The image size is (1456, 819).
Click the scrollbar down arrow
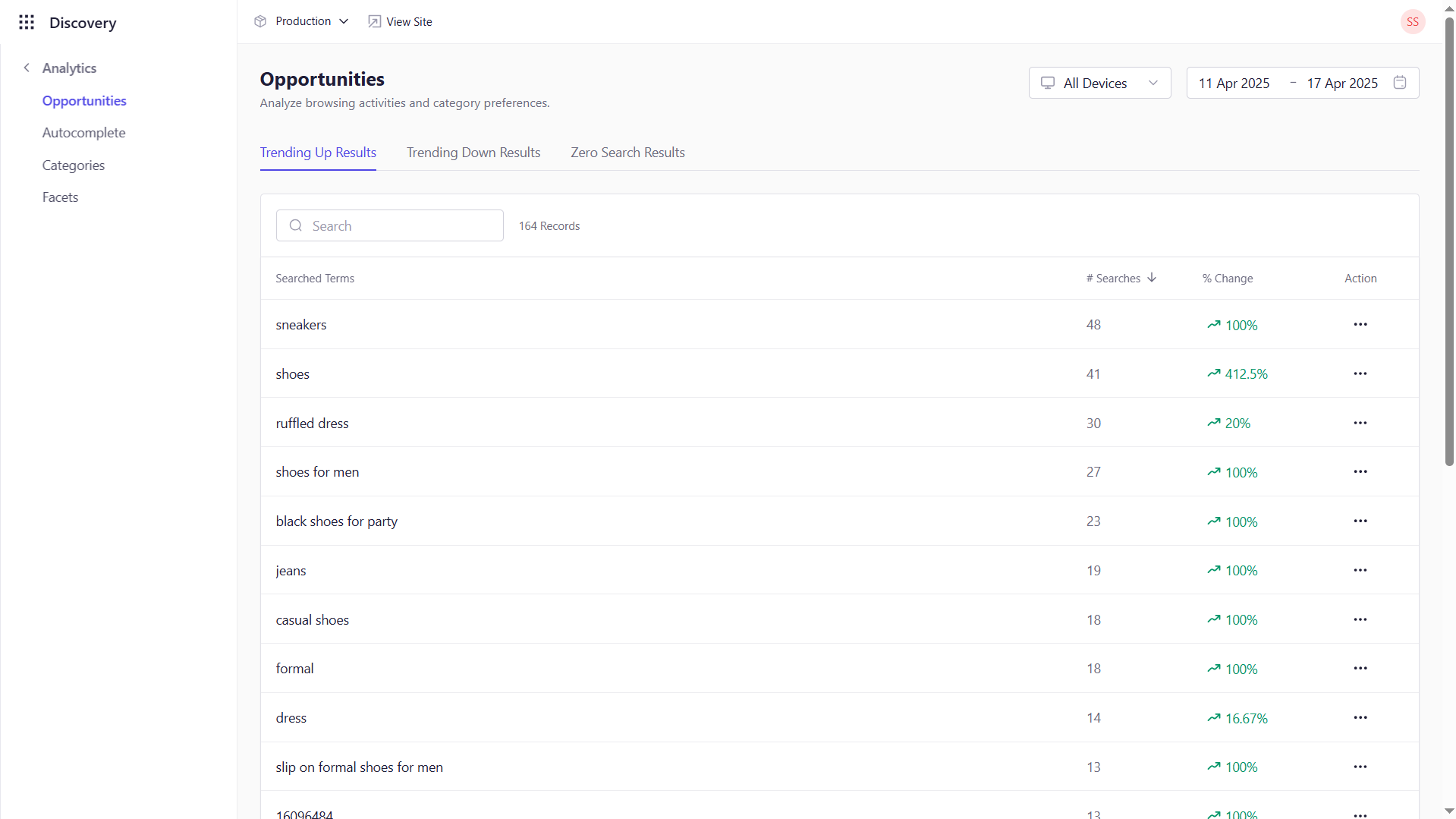1448,811
